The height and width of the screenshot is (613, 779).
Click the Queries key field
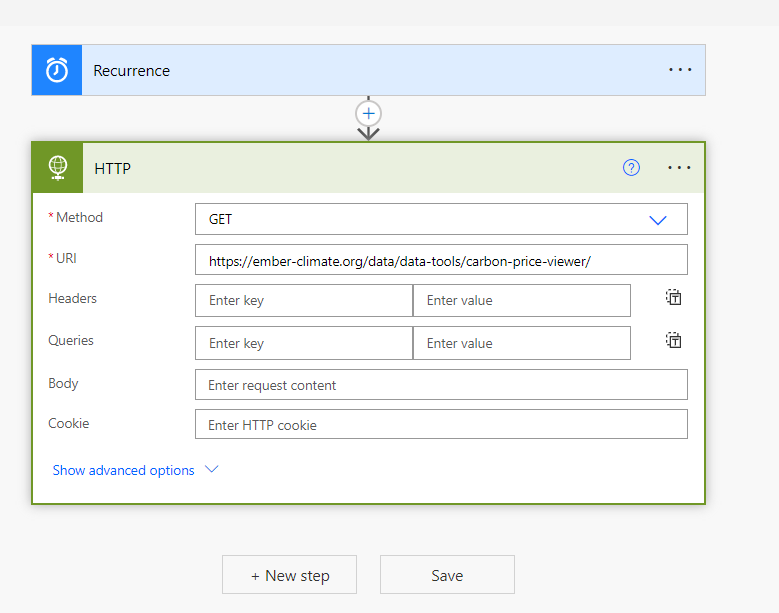[x=304, y=343]
